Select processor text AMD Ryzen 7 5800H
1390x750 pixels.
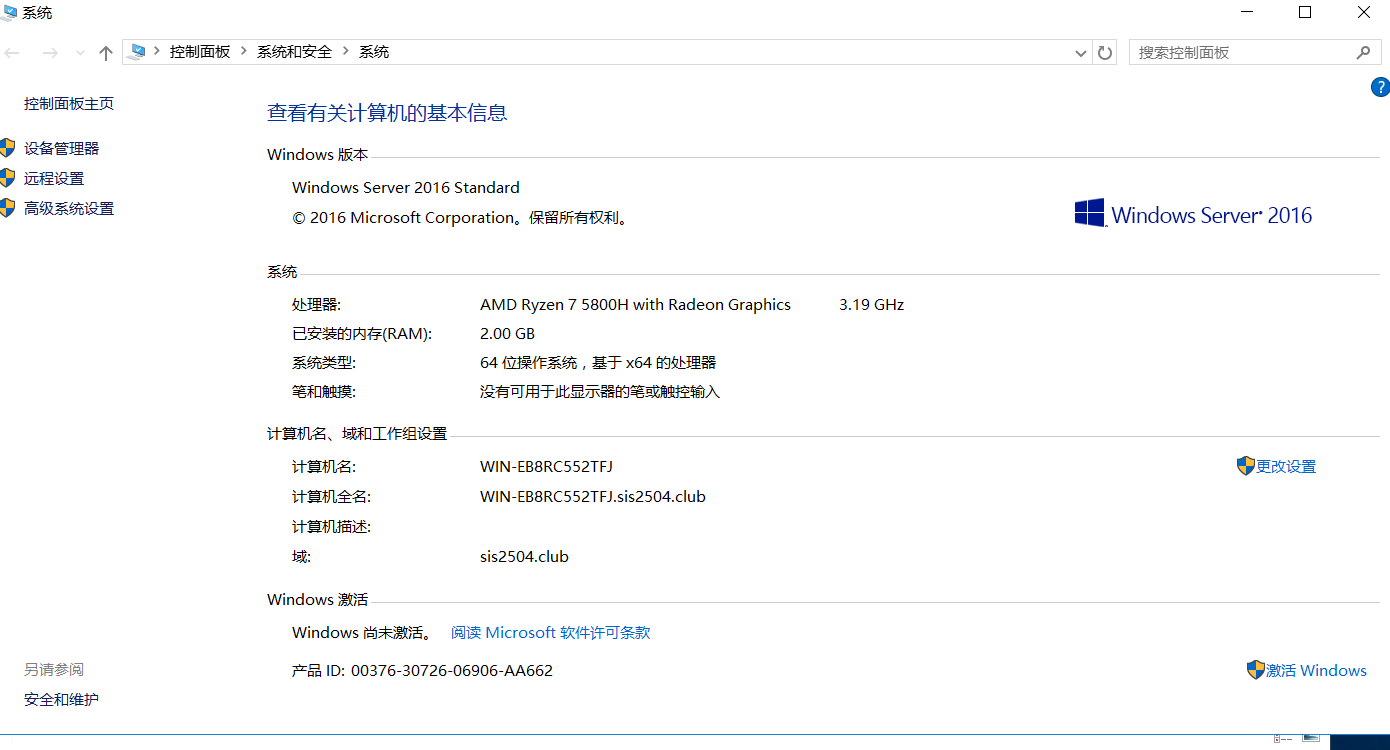[635, 305]
